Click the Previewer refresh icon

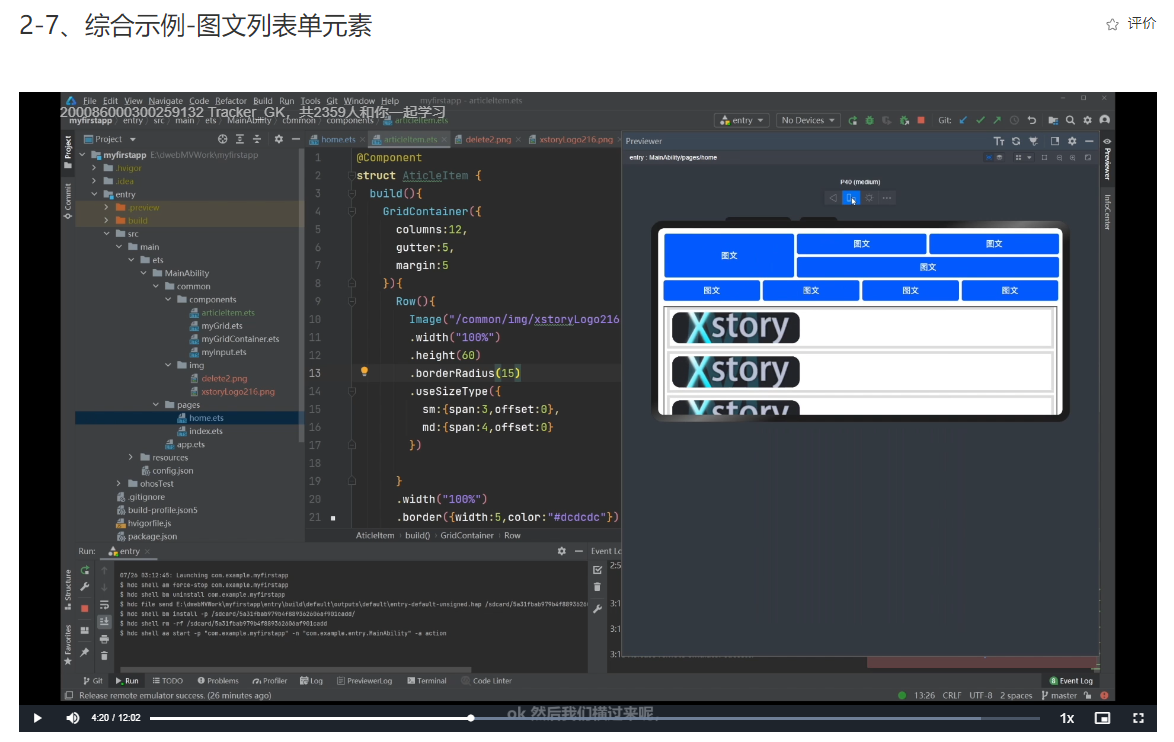pos(1016,141)
